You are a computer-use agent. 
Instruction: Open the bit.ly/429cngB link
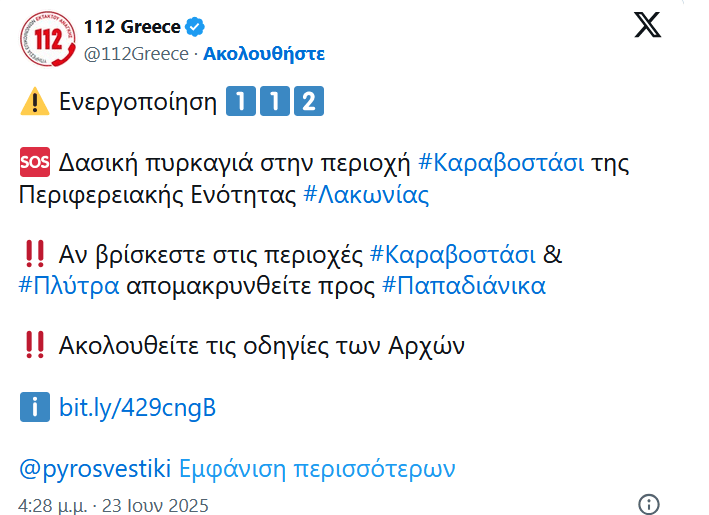[138, 407]
